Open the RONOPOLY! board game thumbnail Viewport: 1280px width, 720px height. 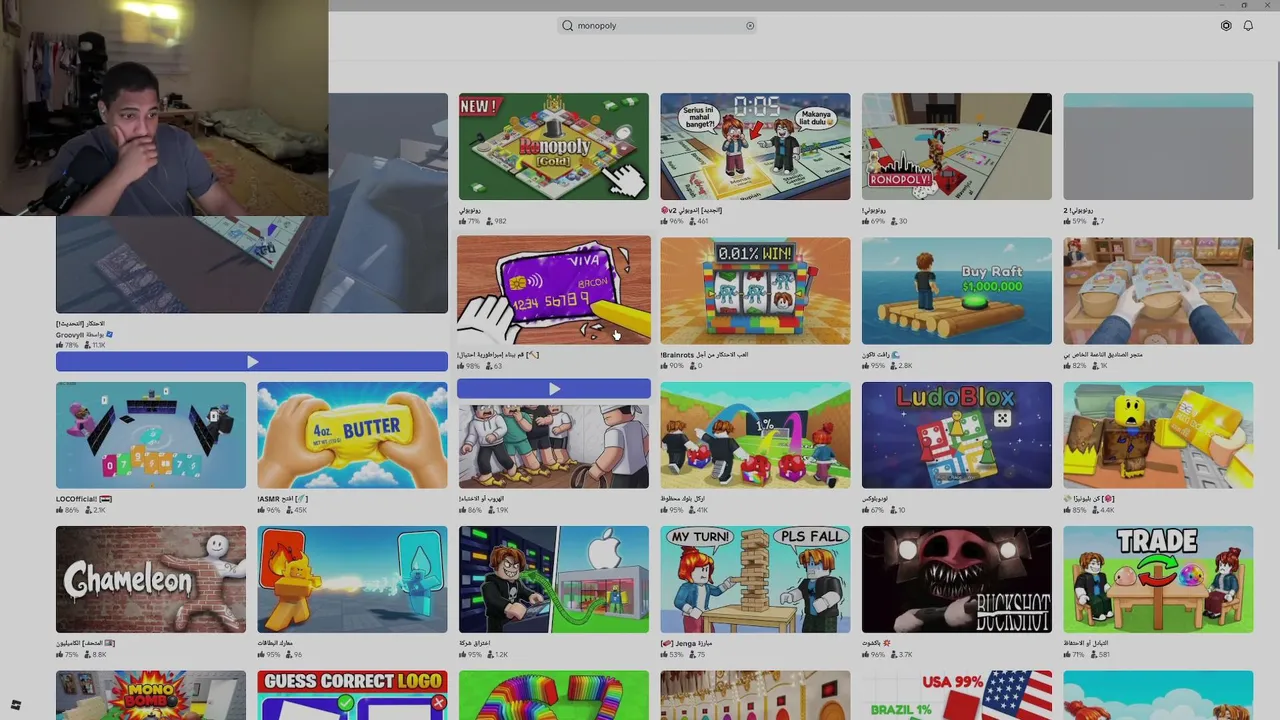[957, 147]
